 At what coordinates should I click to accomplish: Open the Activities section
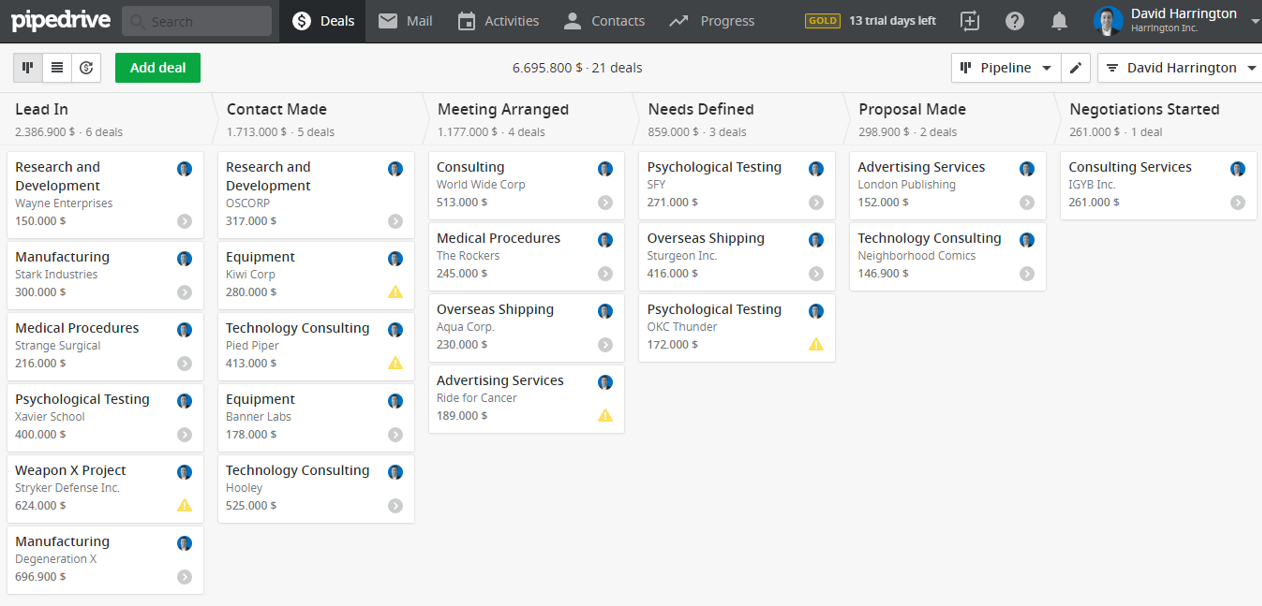(497, 20)
